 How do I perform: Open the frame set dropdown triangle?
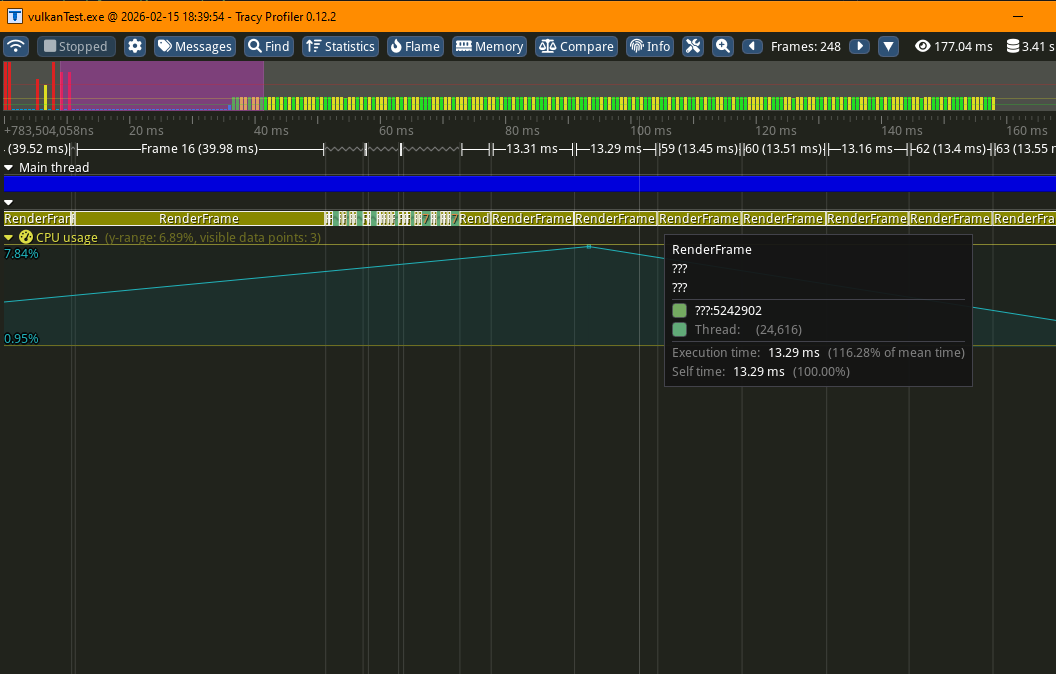[888, 46]
